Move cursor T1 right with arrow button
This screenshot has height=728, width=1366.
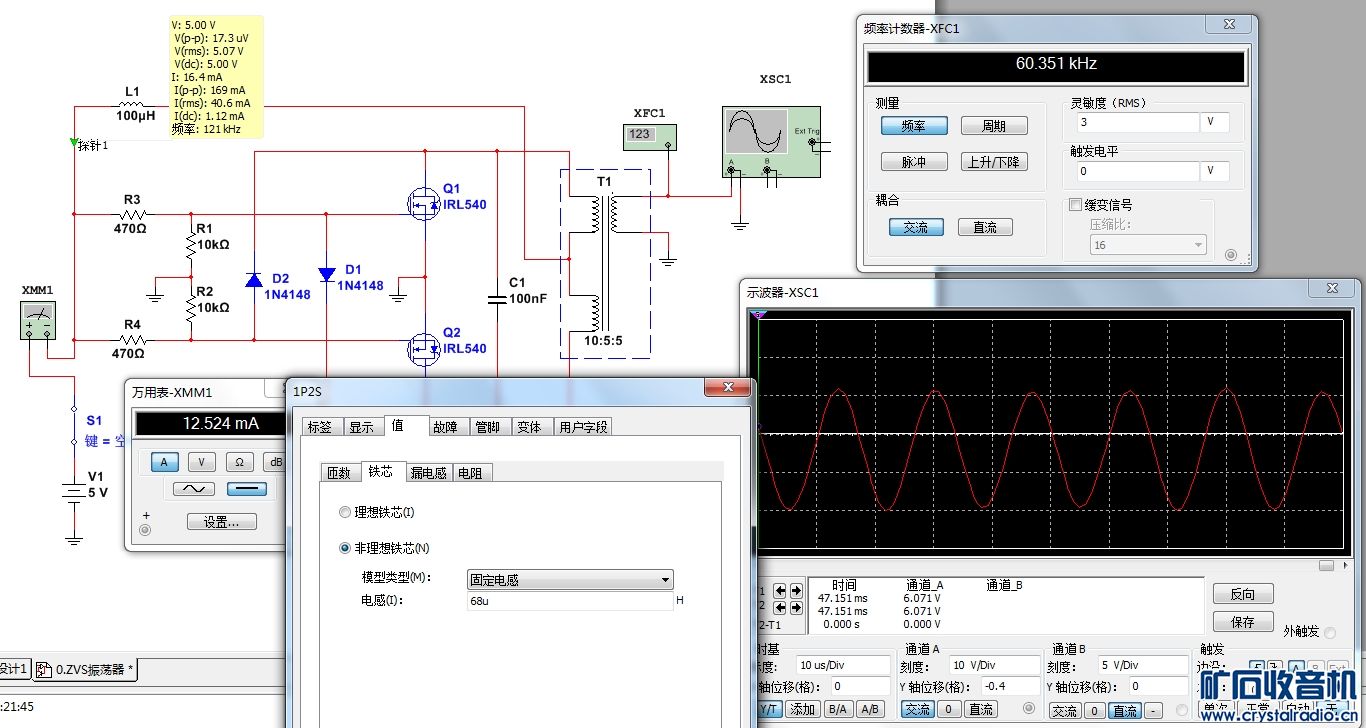796,591
